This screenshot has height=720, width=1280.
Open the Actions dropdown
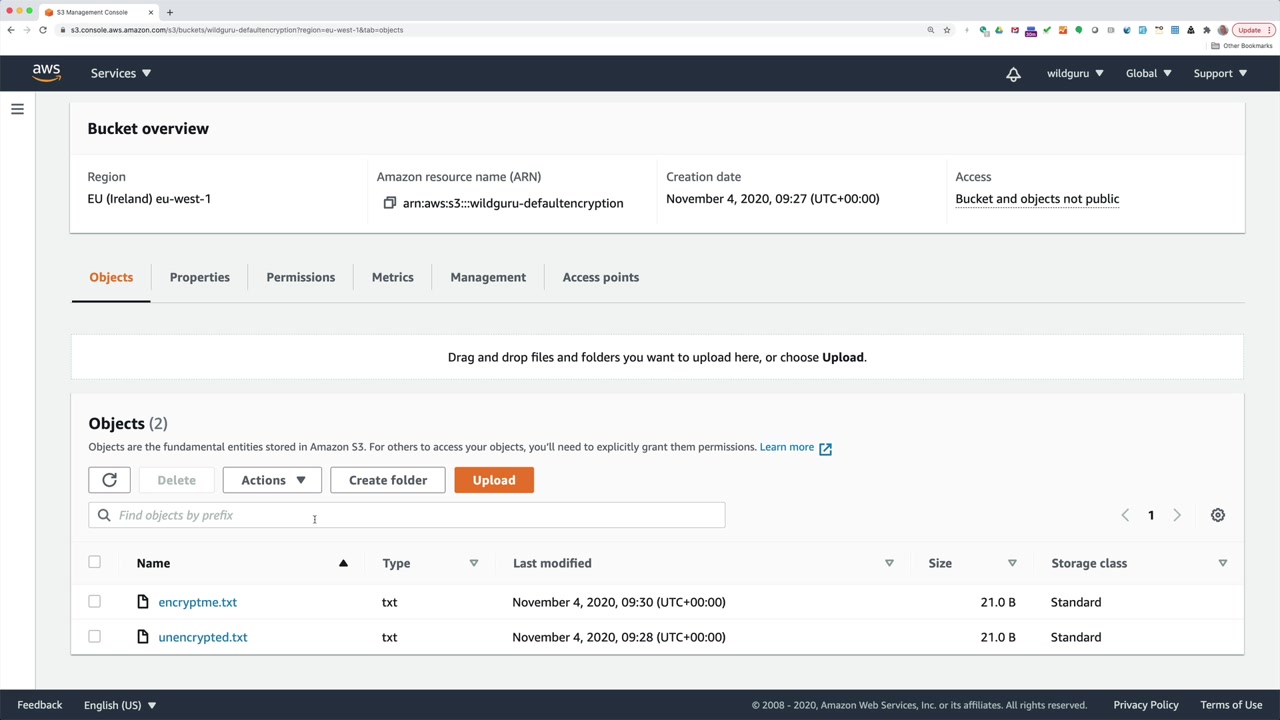[272, 480]
